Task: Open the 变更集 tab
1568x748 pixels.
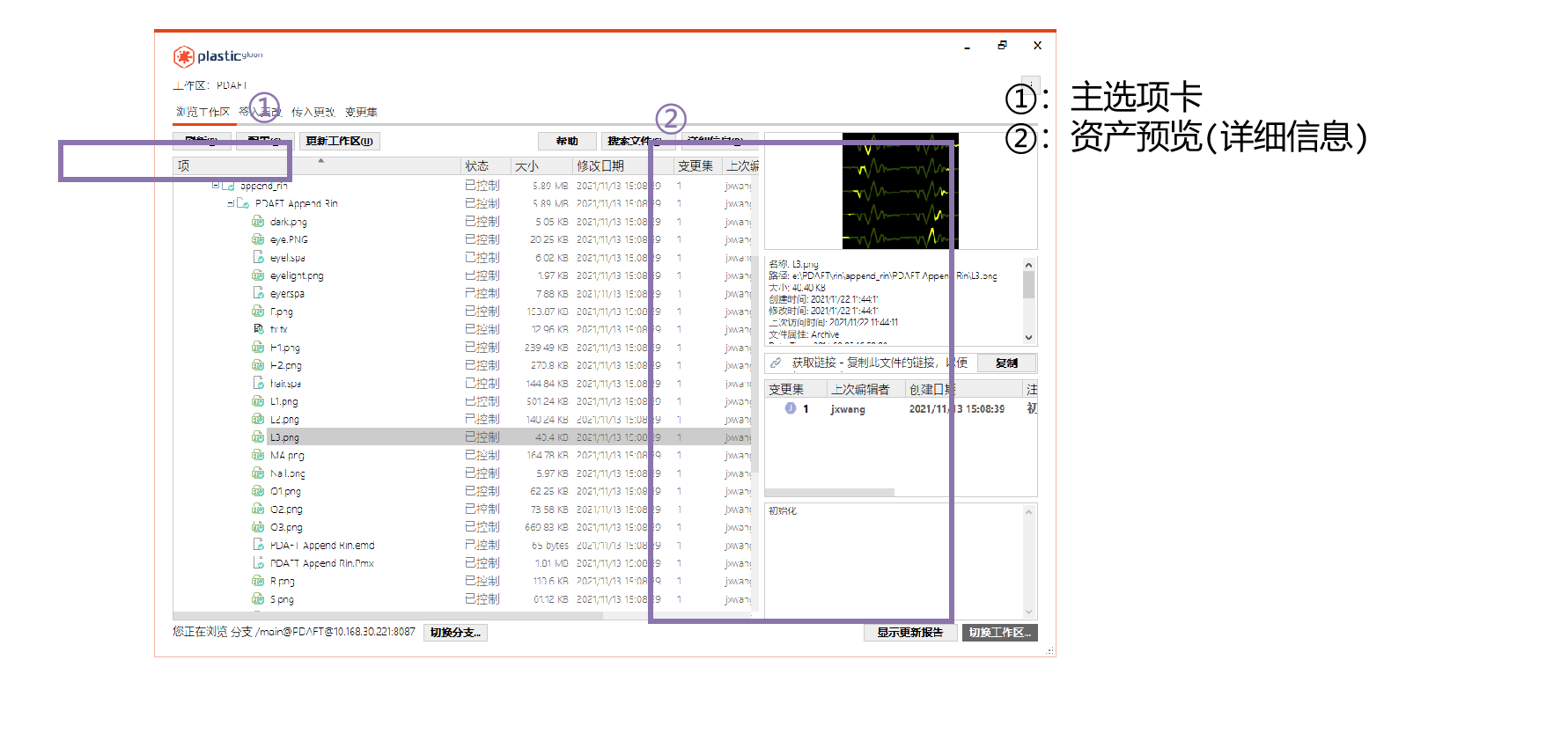Action: point(361,112)
